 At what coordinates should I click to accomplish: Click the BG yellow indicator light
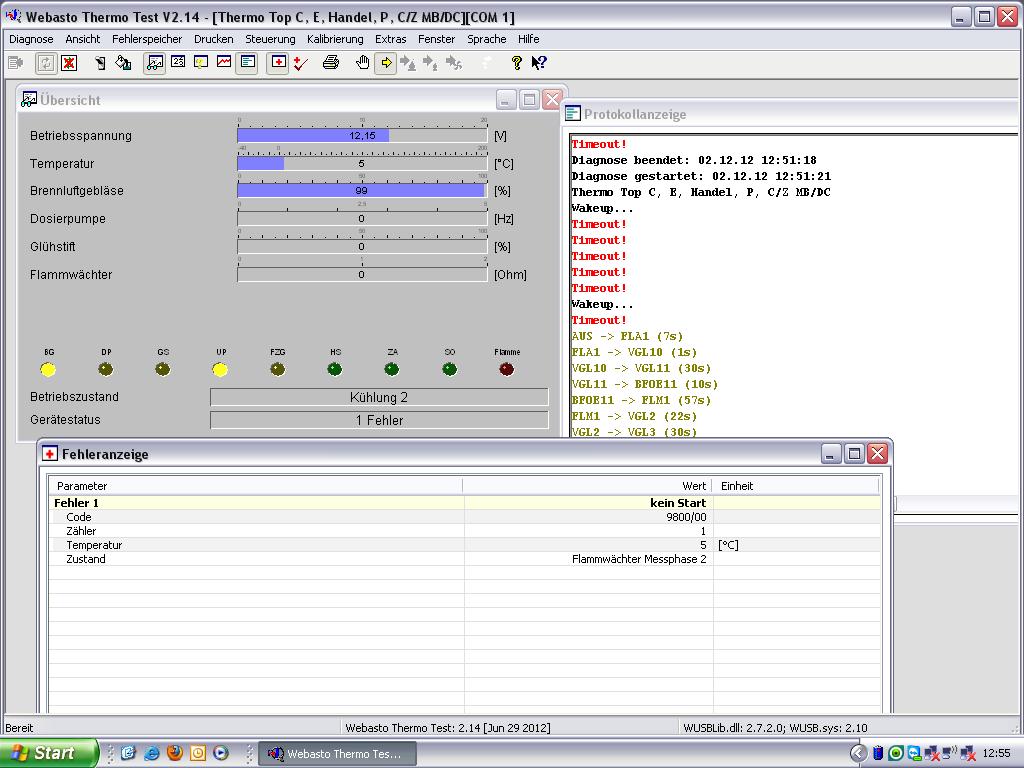[x=48, y=370]
